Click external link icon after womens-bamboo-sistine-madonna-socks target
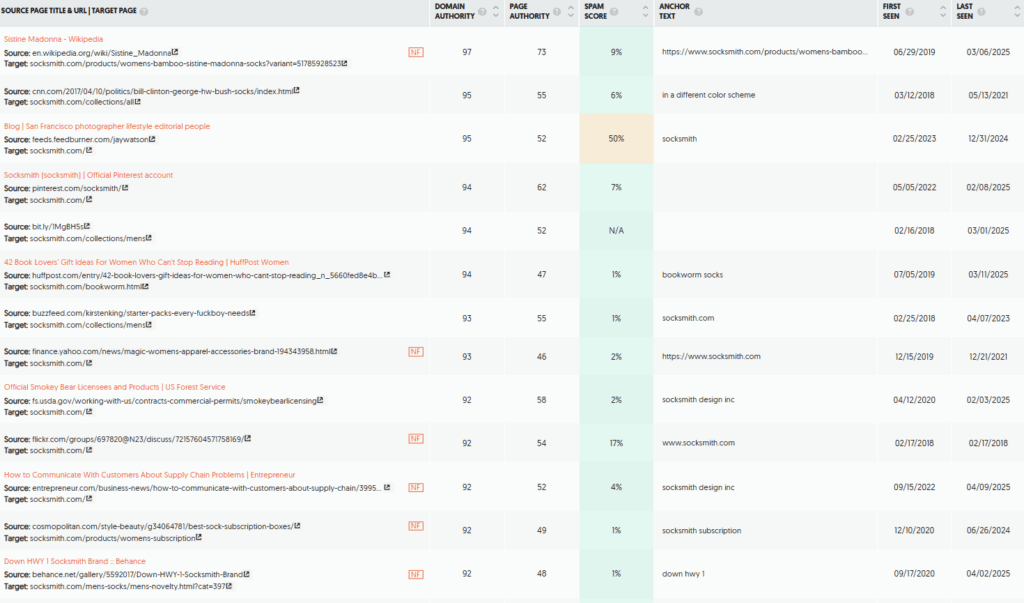Viewport: 1024px width, 603px height. click(x=344, y=63)
